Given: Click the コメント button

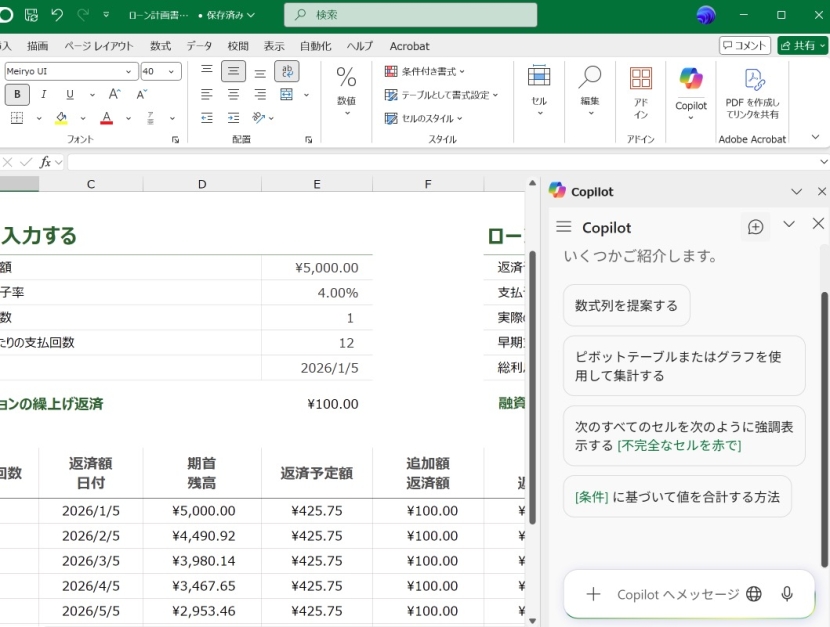Looking at the screenshot, I should 745,46.
